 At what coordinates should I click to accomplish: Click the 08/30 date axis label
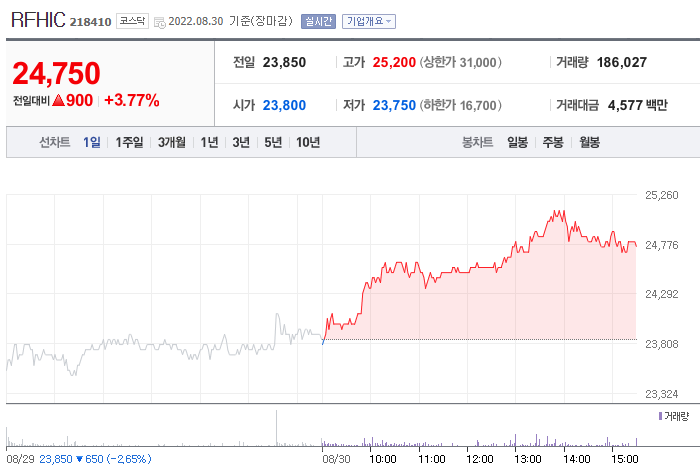tap(337, 459)
